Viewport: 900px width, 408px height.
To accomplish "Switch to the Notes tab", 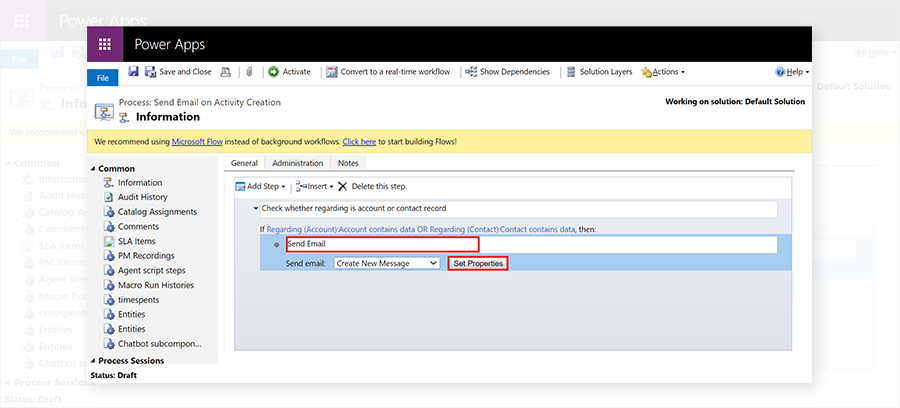I will pos(348,163).
